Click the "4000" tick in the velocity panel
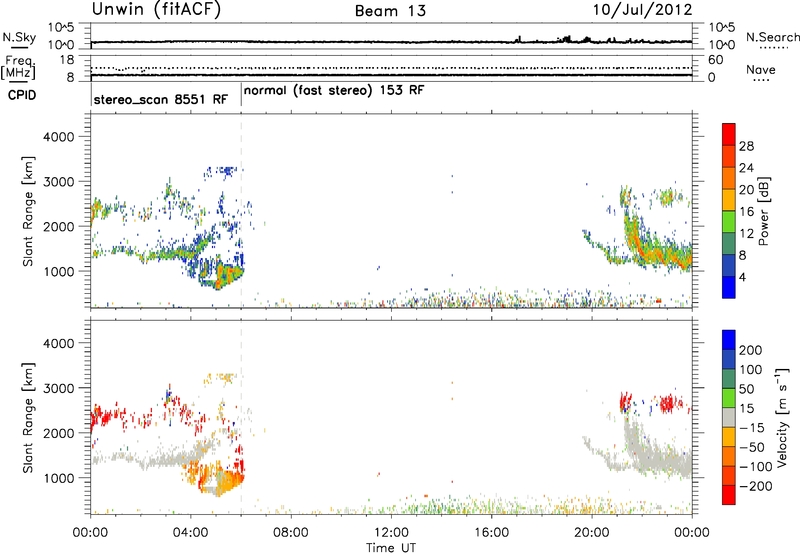The width and height of the screenshot is (800, 554). 58,343
